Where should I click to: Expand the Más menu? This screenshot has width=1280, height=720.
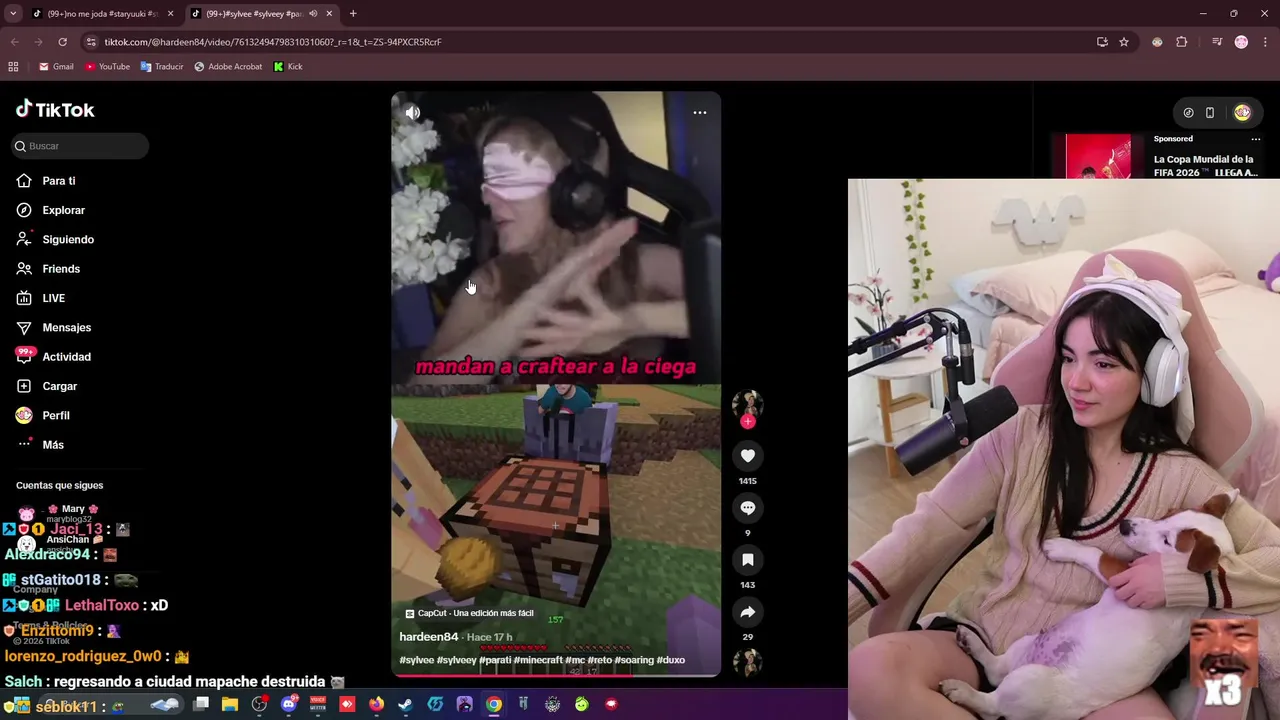[x=52, y=445]
